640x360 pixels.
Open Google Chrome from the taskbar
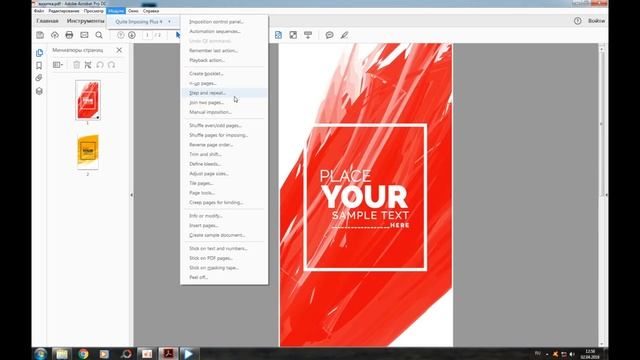(x=83, y=354)
